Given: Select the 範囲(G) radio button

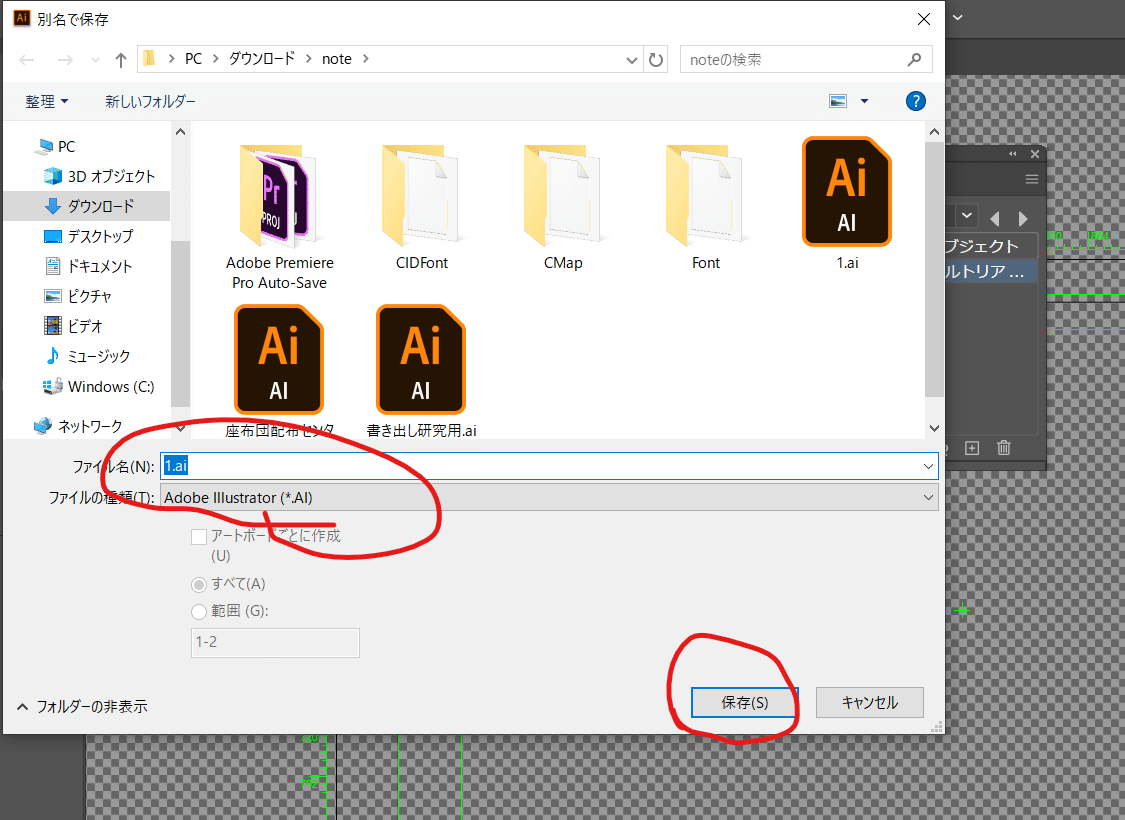Looking at the screenshot, I should coord(199,612).
